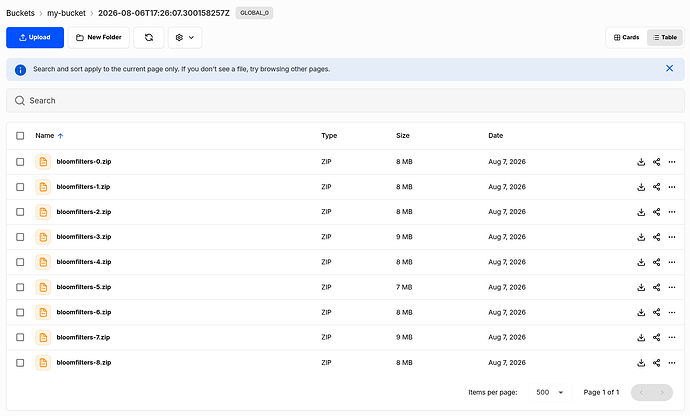Open the items per page dropdown
Screen dimensions: 690x416
tap(550, 392)
